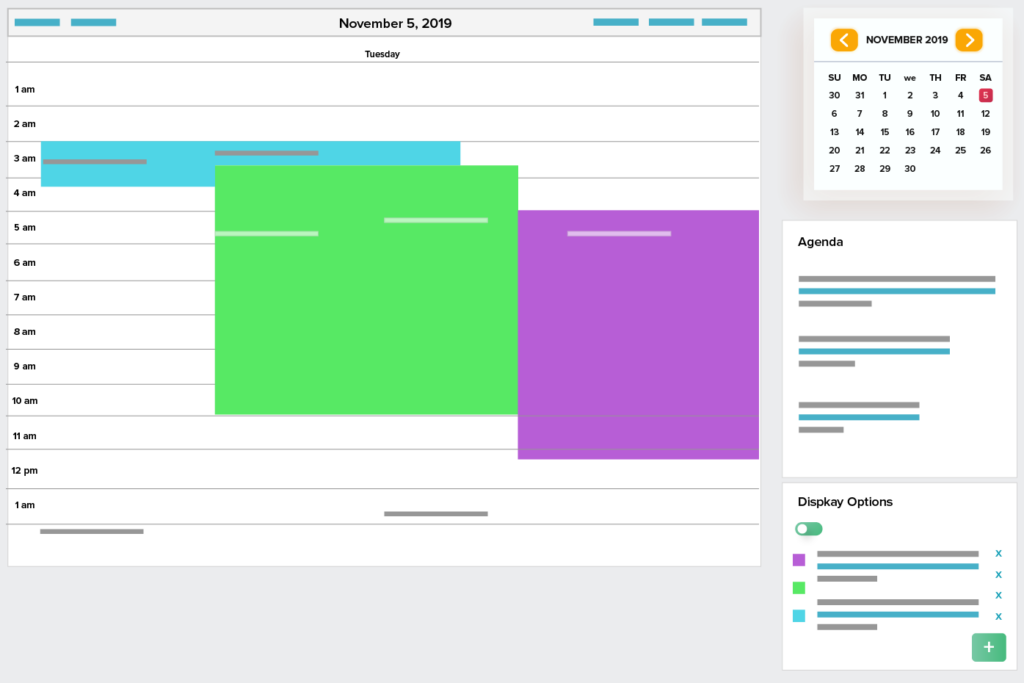
Task: Click the rightmost blue button in the header bar
Action: click(x=725, y=21)
